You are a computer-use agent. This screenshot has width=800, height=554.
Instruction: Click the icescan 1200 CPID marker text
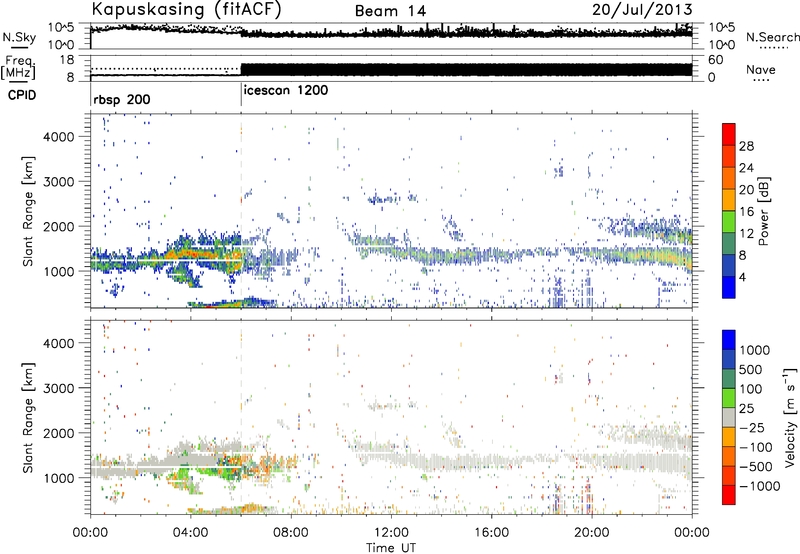pos(286,91)
